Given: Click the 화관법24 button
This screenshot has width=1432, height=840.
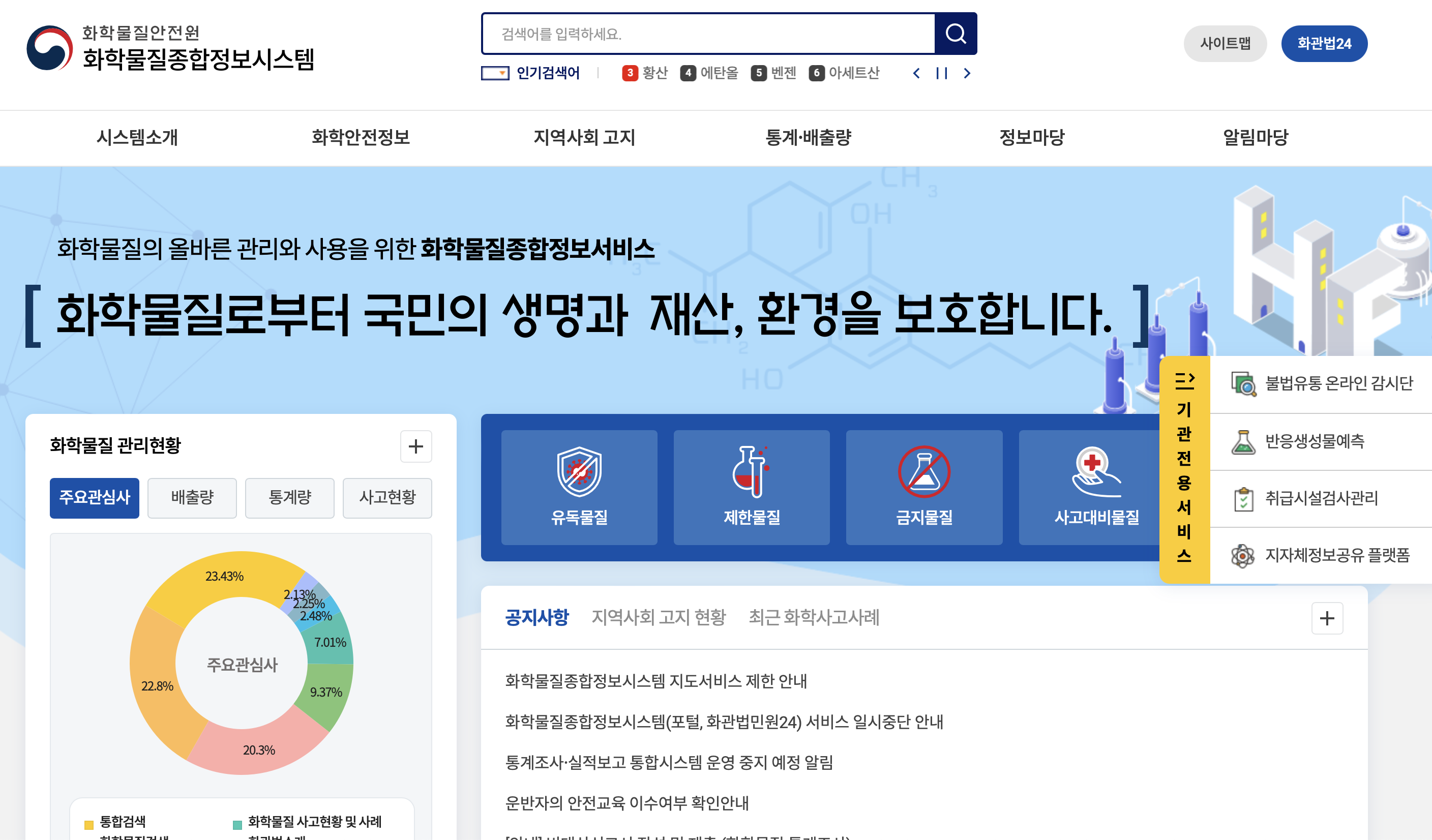Looking at the screenshot, I should click(1324, 43).
